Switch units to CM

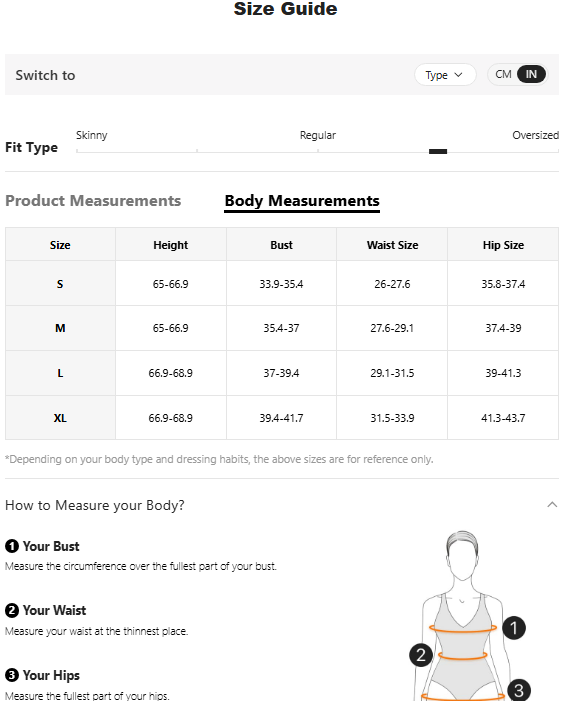click(x=503, y=74)
